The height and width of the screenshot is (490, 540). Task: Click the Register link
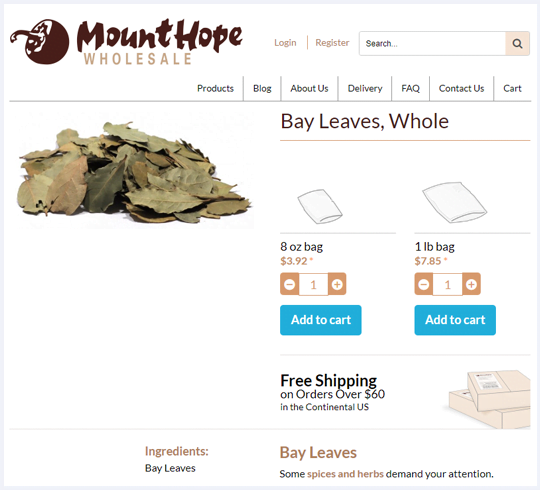pos(332,43)
